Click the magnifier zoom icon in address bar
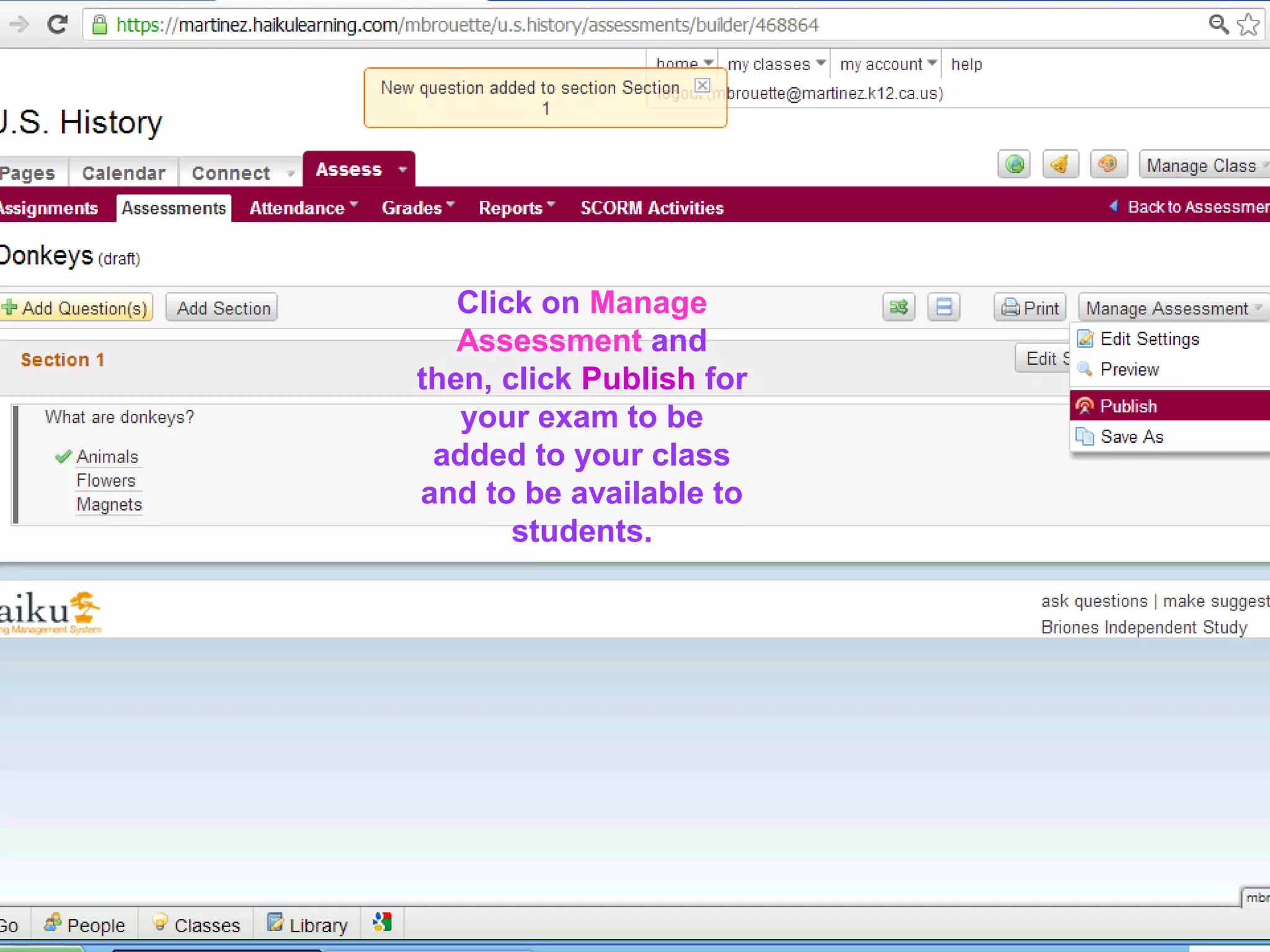 (x=1218, y=25)
